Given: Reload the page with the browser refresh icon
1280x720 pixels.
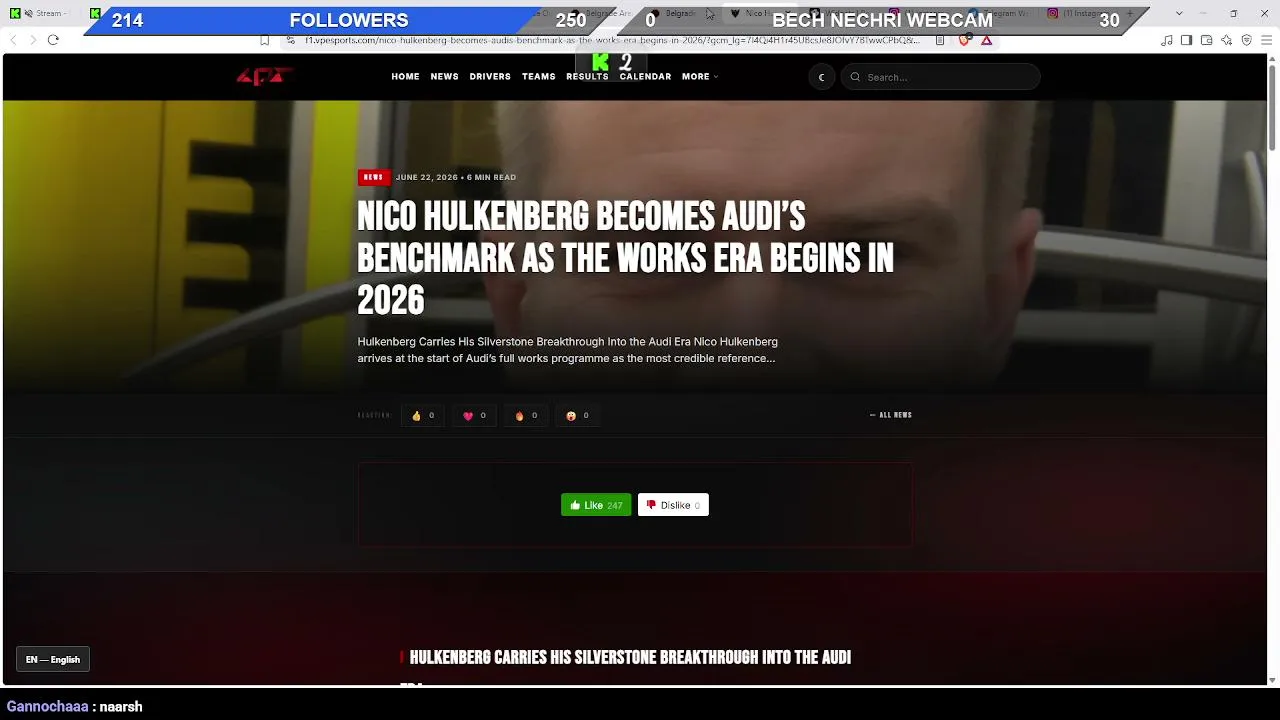Looking at the screenshot, I should coord(53,40).
